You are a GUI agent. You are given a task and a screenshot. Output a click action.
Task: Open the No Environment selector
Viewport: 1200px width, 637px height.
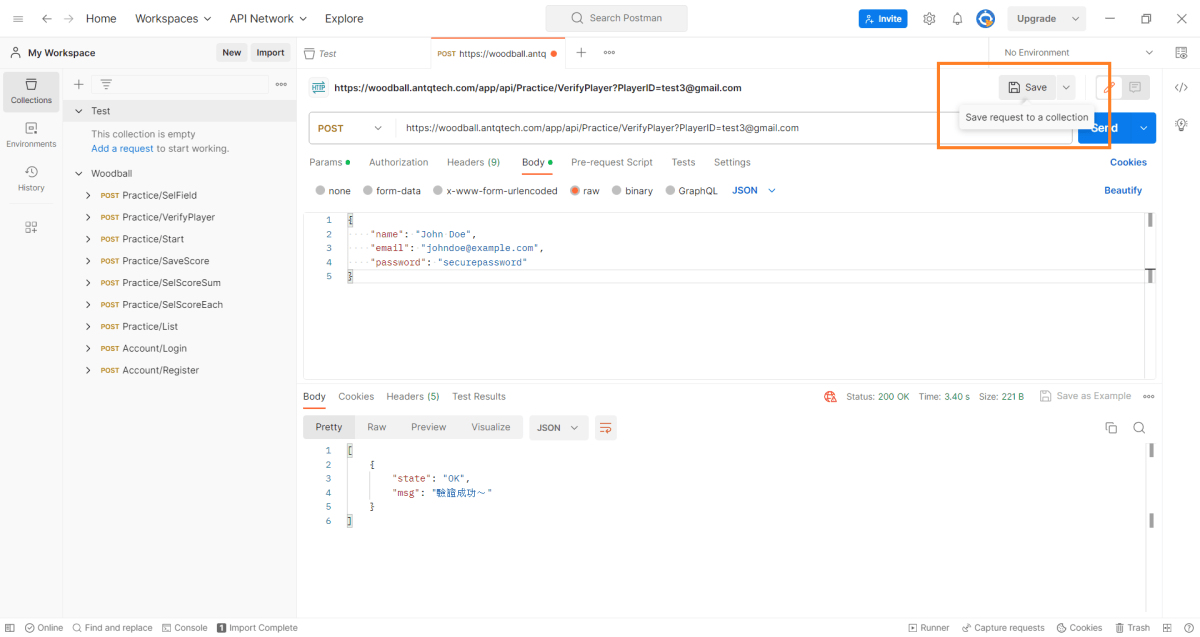click(1078, 52)
